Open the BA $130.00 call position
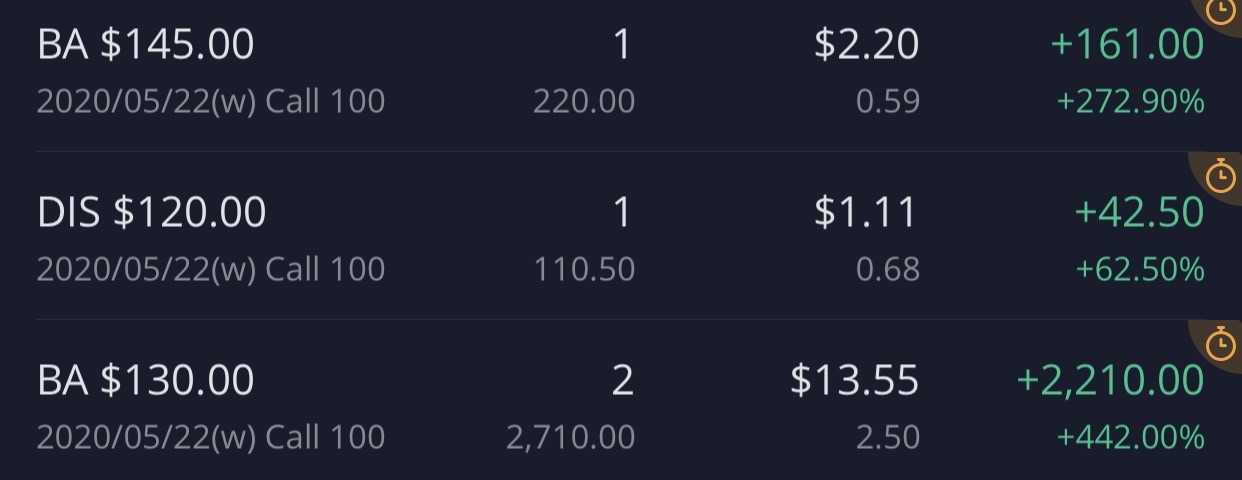Viewport: 1242px width, 480px height. (621, 404)
